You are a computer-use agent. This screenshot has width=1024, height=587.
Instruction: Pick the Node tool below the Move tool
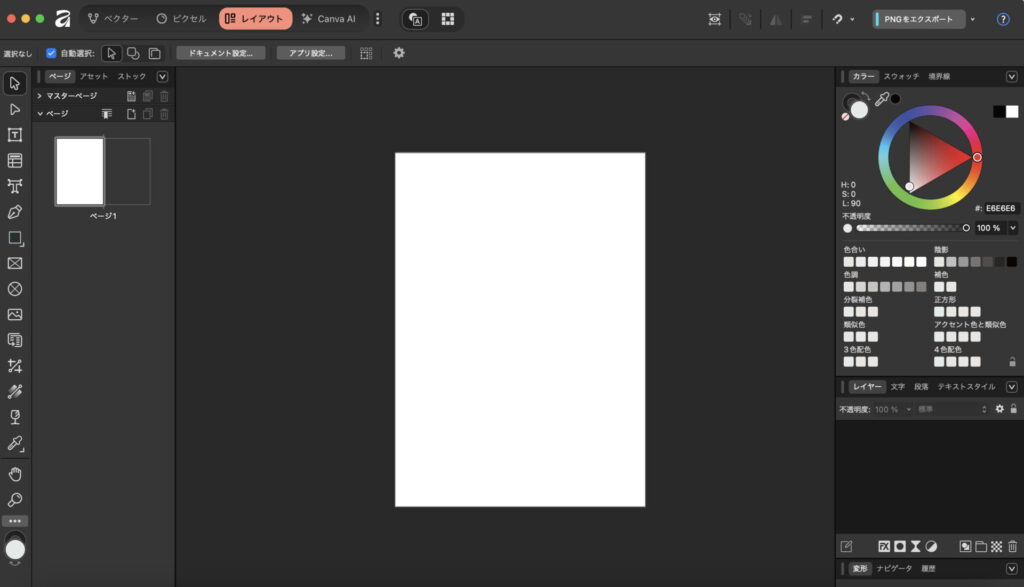[x=15, y=109]
